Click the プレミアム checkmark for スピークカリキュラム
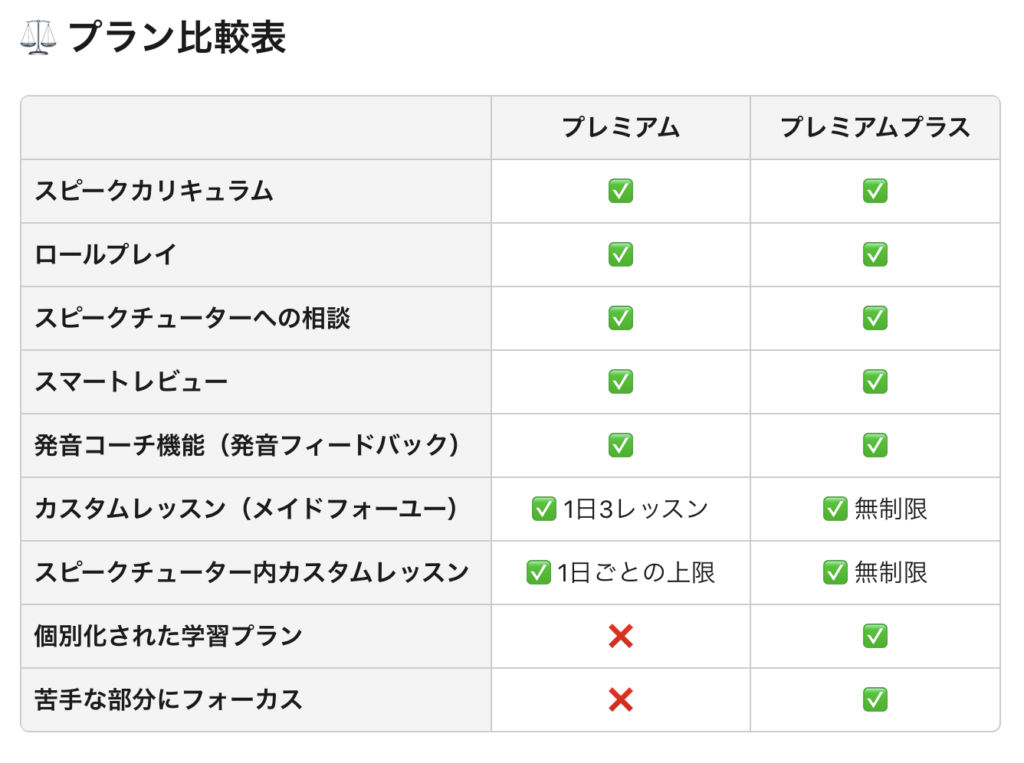 pos(620,191)
